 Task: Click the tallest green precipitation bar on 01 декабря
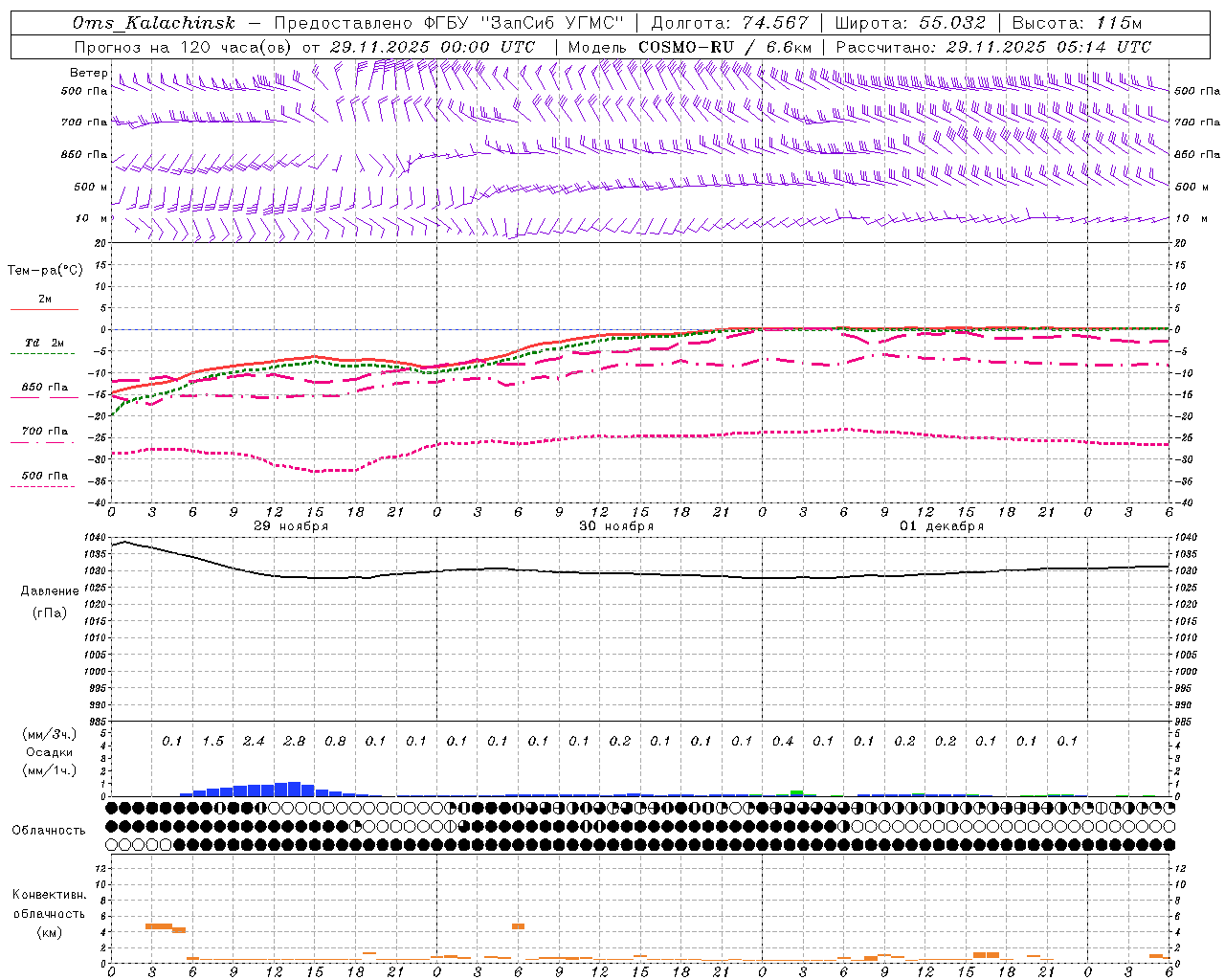(796, 793)
